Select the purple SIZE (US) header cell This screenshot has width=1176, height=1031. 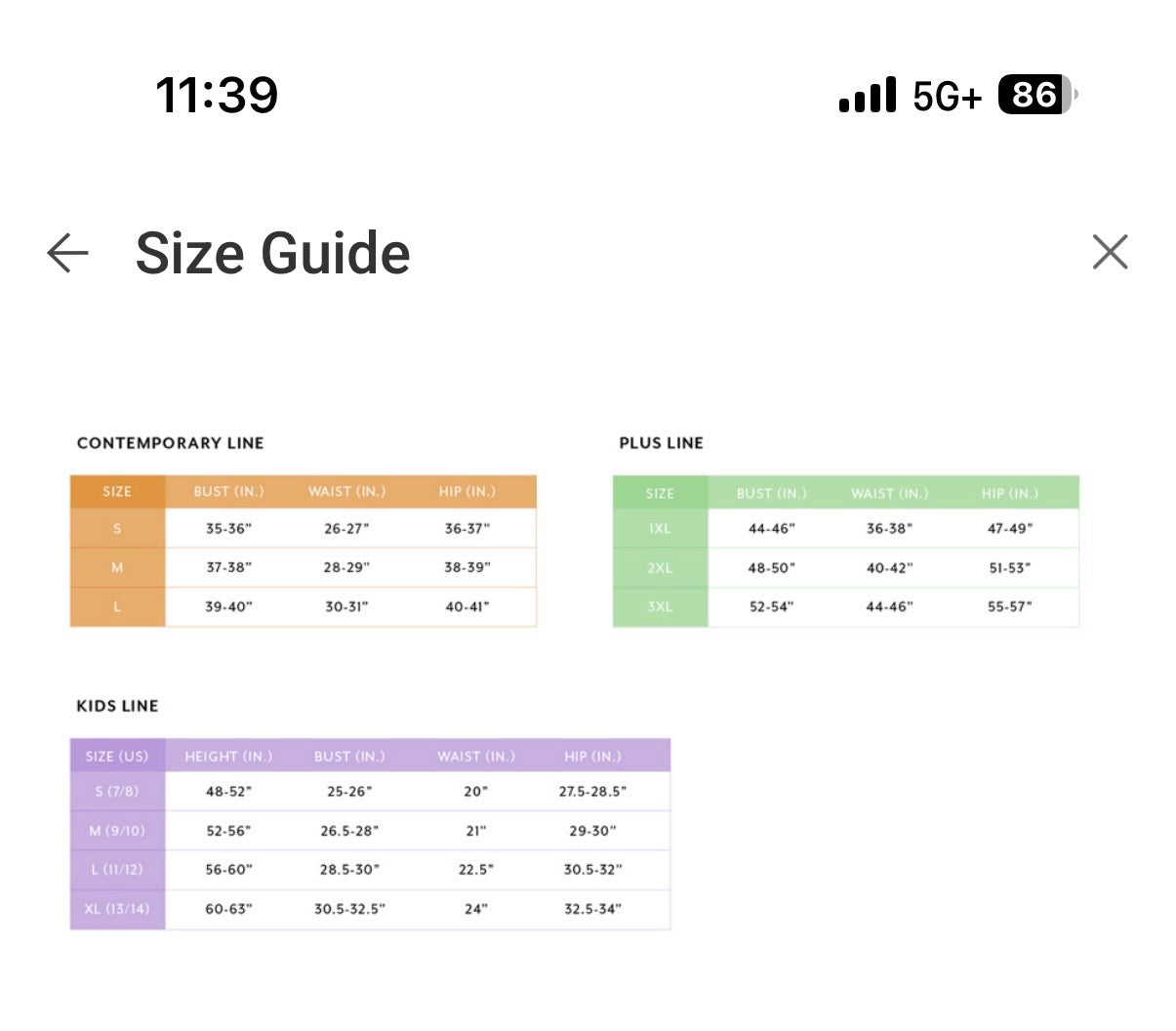117,756
